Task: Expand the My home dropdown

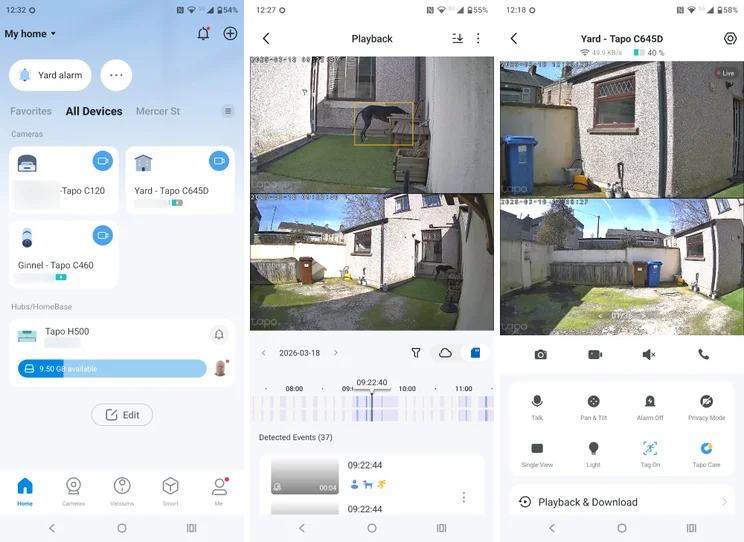Action: click(x=30, y=34)
